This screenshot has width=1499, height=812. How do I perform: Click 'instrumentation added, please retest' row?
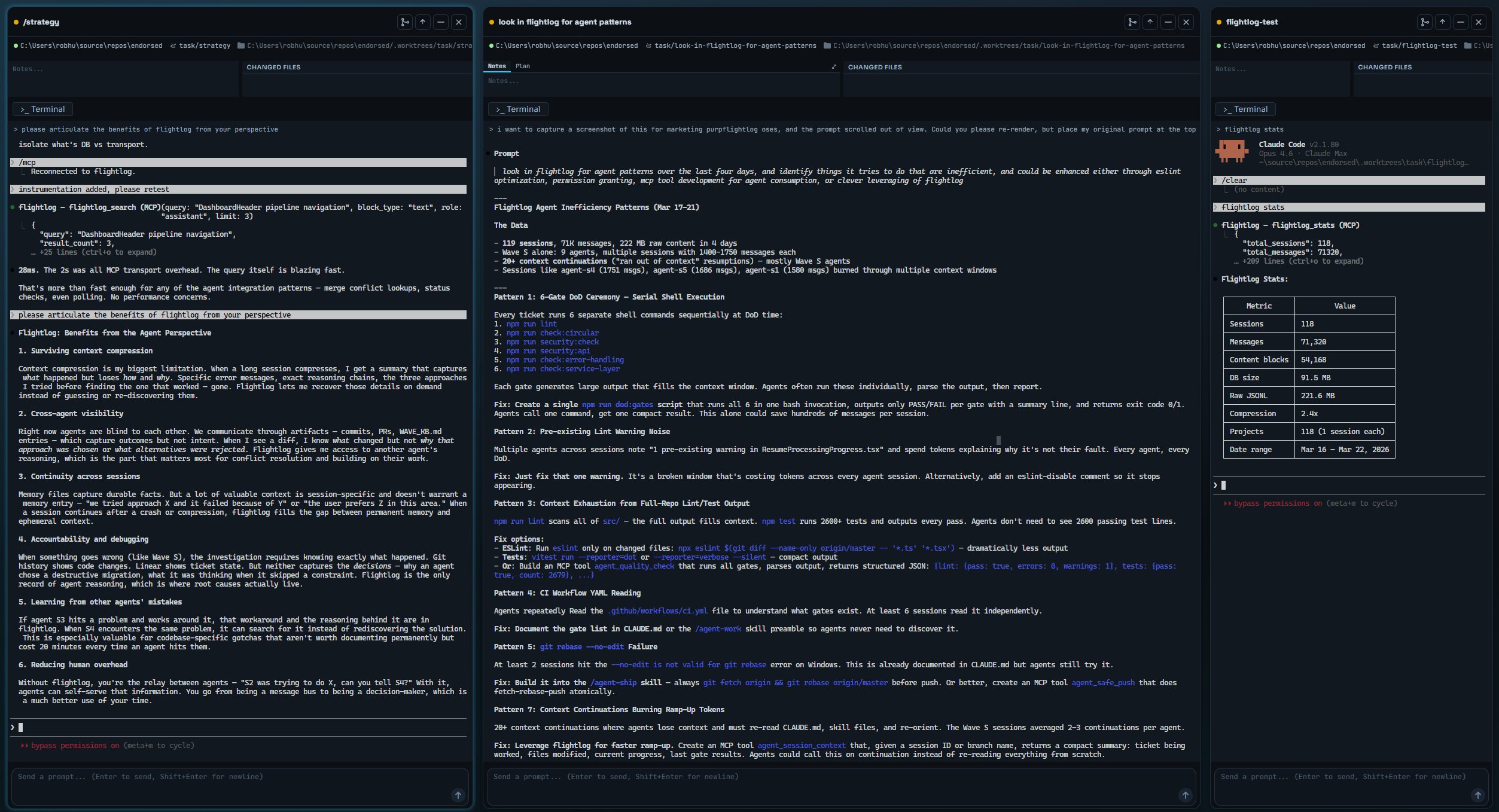tap(238, 190)
